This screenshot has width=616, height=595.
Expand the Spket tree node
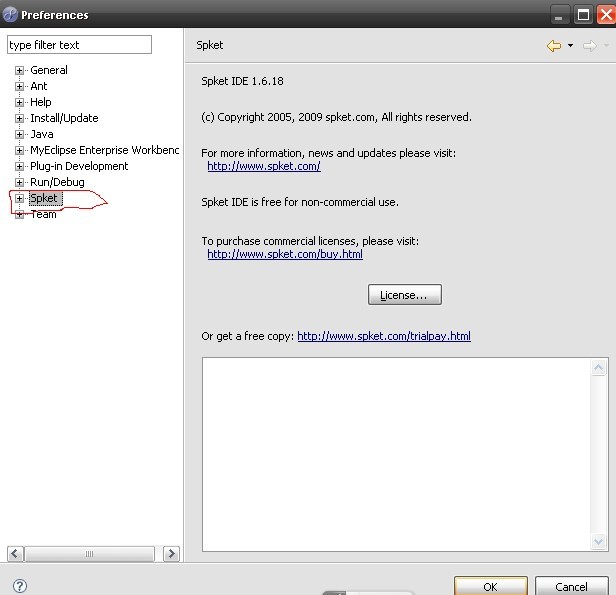pos(19,198)
